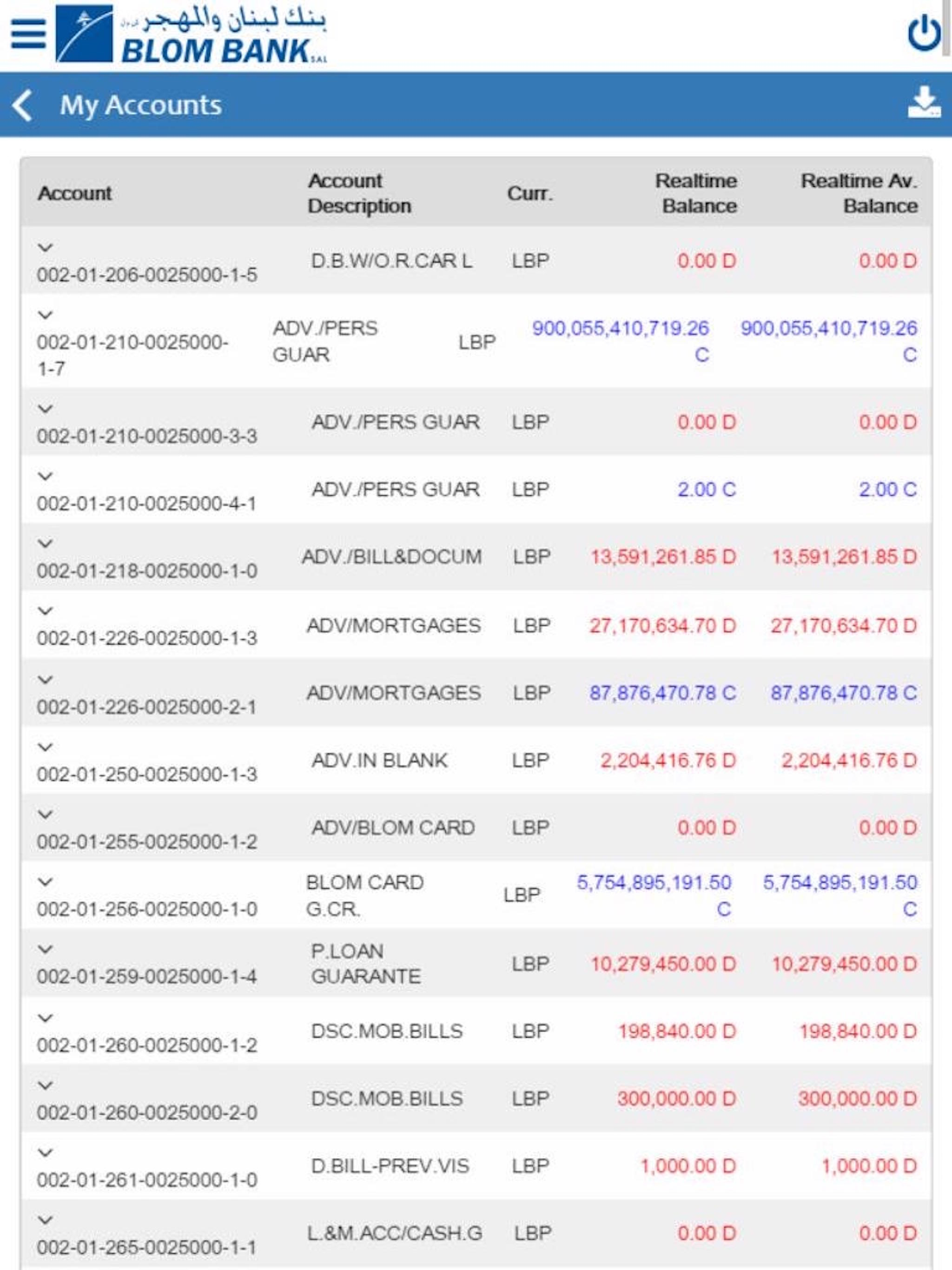Select account number 002-01-210-0025000-1-7
Screen dimensions: 952x1270
[132, 356]
